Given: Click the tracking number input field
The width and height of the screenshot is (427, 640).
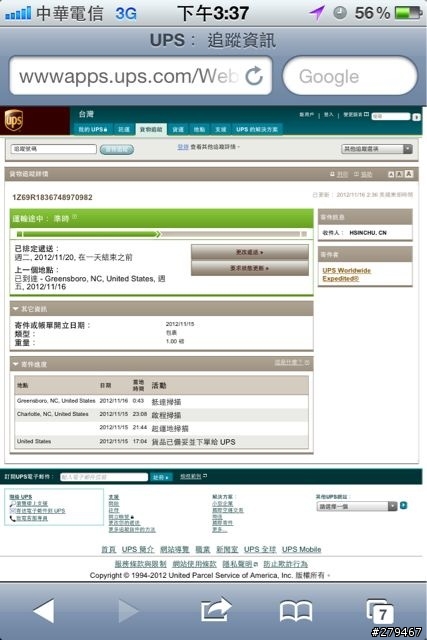Looking at the screenshot, I should tap(53, 149).
